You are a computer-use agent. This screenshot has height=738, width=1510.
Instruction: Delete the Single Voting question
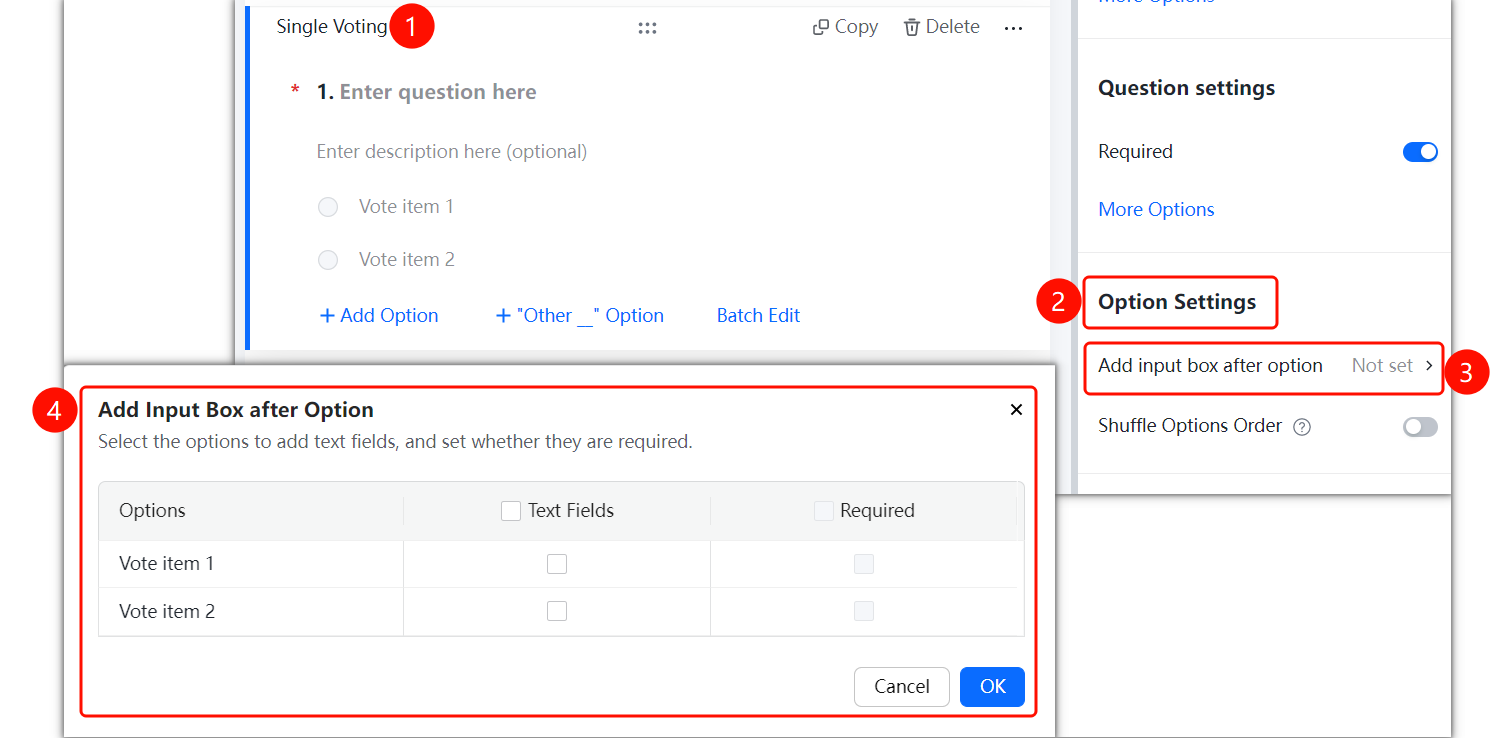(x=941, y=27)
